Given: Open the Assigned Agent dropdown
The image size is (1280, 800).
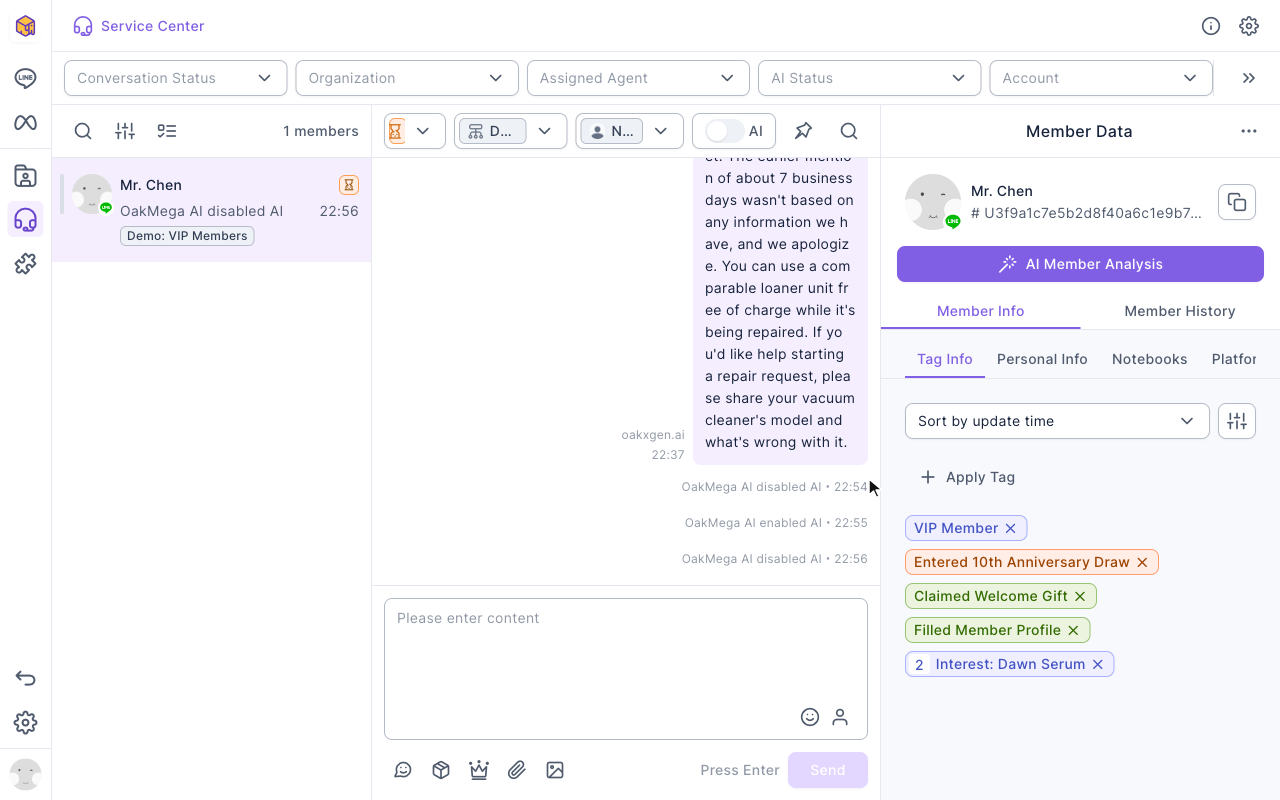Looking at the screenshot, I should pos(638,78).
